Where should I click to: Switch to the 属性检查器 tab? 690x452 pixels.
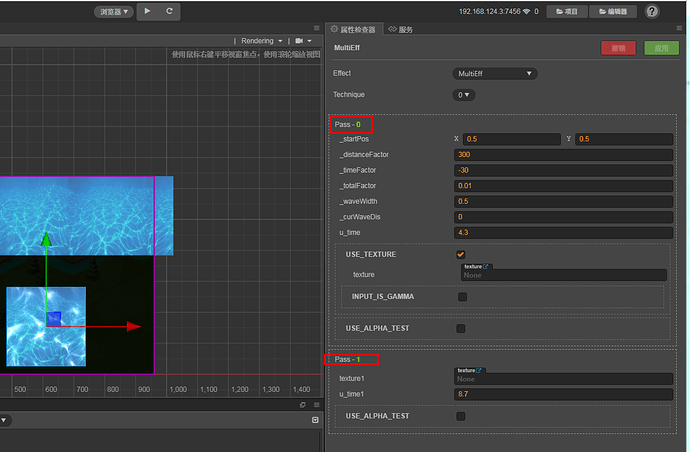[353, 29]
